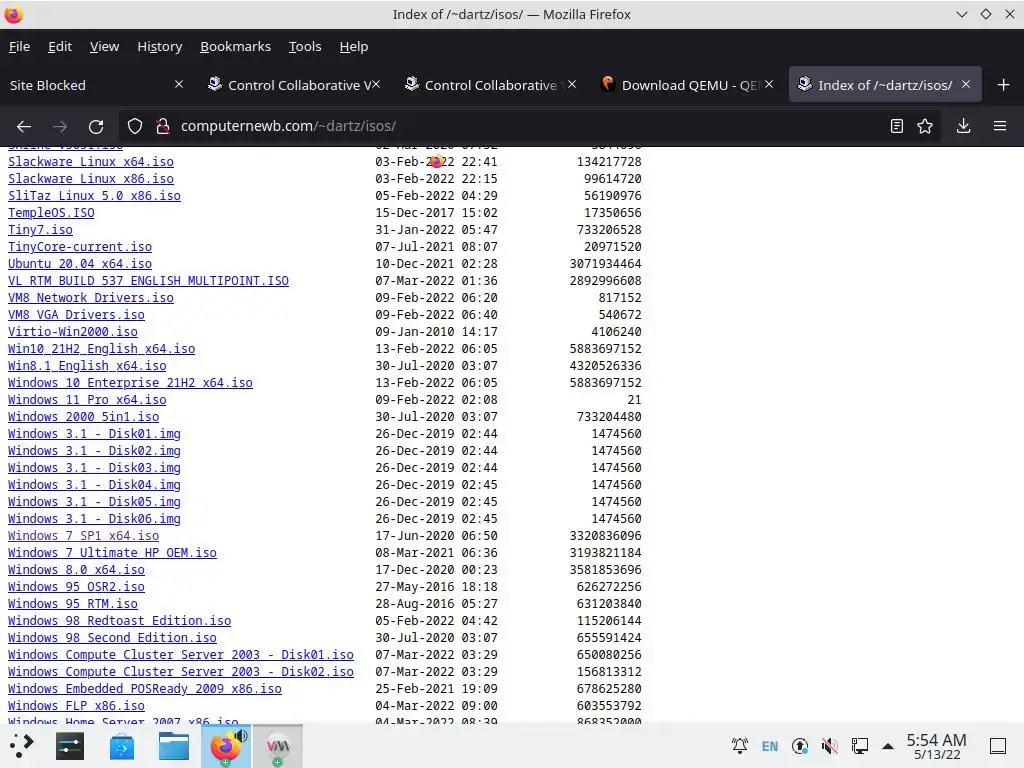Open the tracking protection shield icon
Screen dimensions: 1024x768
pos(135,126)
